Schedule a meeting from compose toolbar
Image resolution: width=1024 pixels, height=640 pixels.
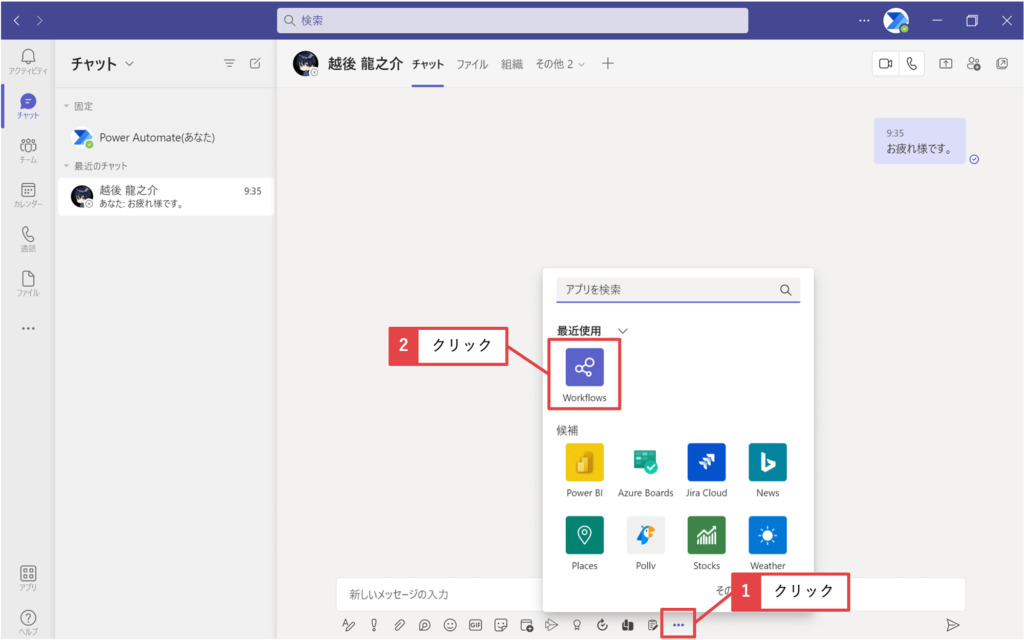[x=526, y=625]
